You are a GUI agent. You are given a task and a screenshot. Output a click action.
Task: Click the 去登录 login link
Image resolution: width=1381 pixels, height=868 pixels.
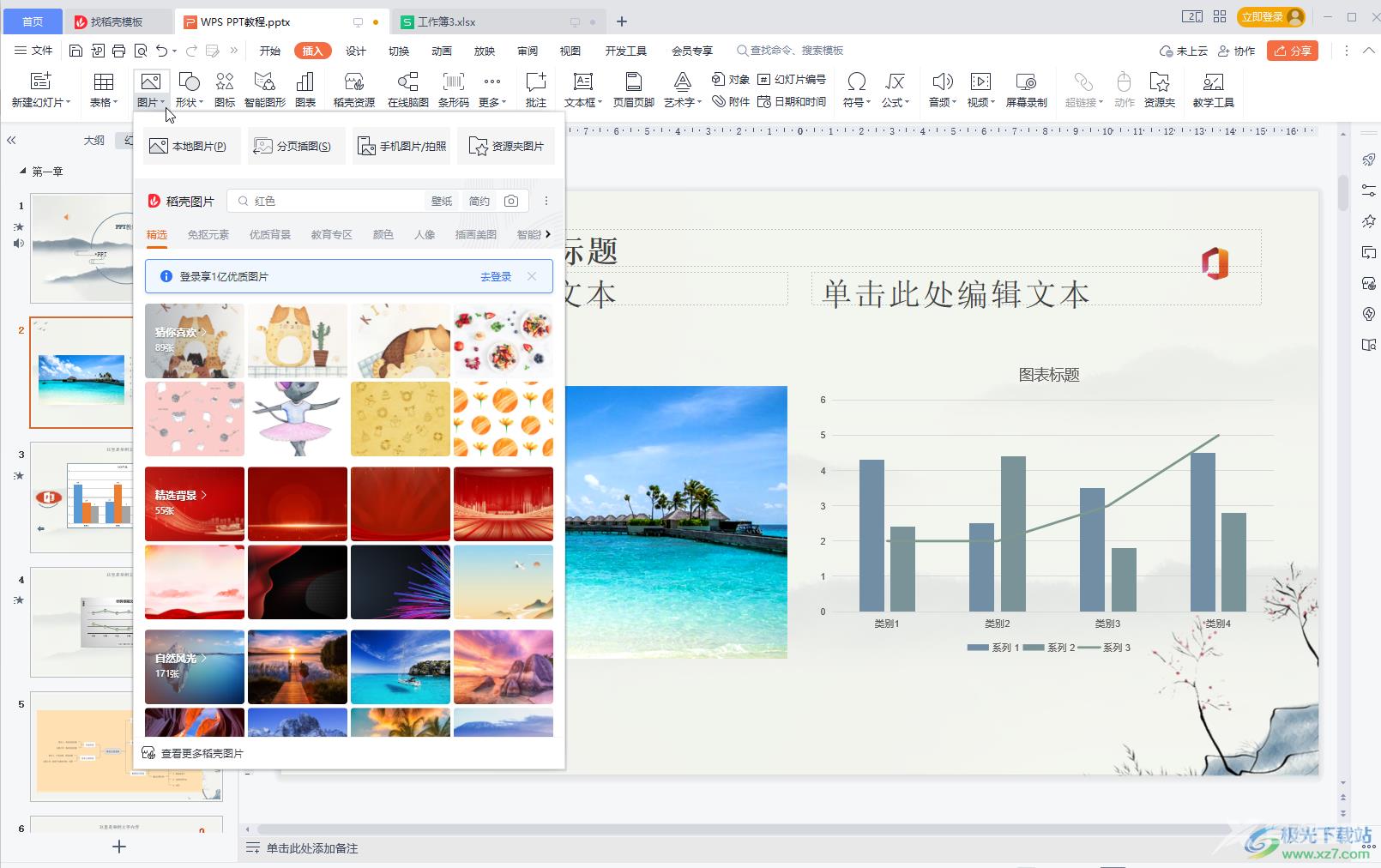pyautogui.click(x=496, y=276)
